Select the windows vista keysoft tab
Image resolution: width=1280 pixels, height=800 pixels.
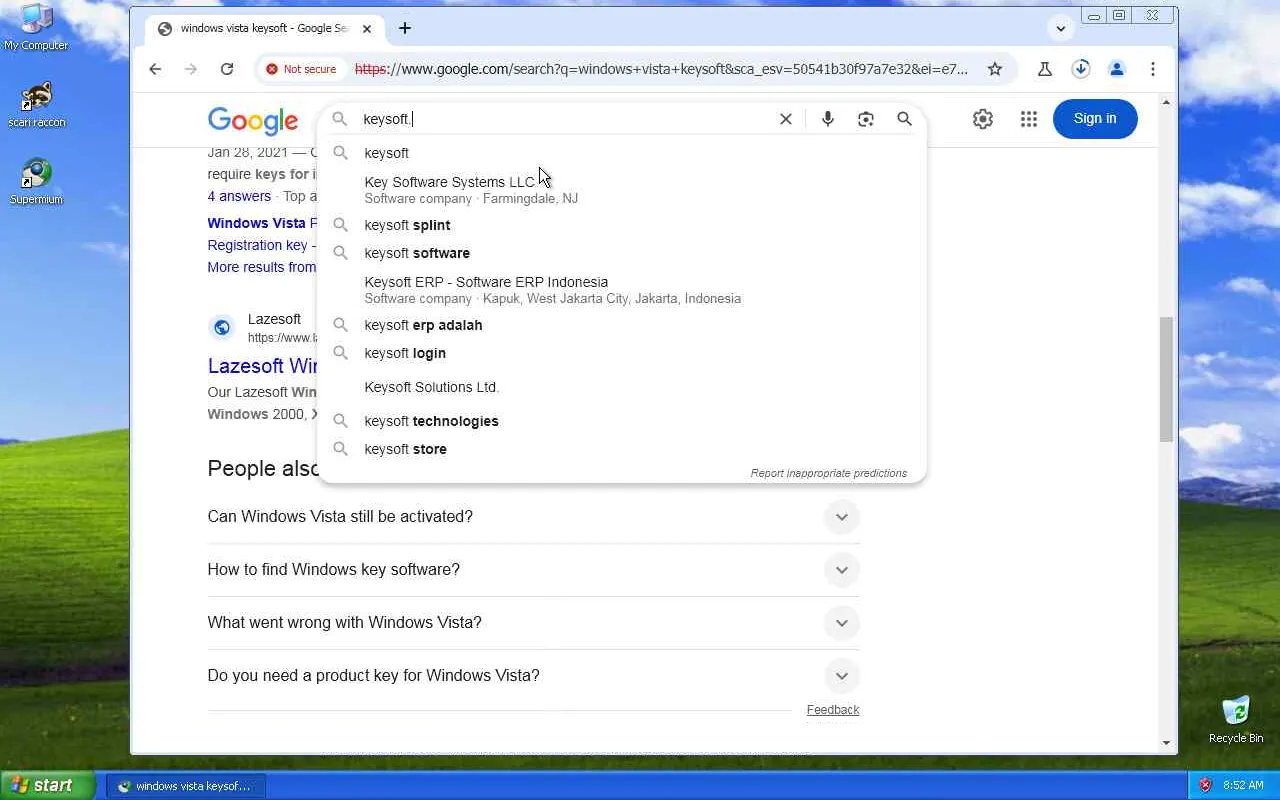click(x=265, y=28)
